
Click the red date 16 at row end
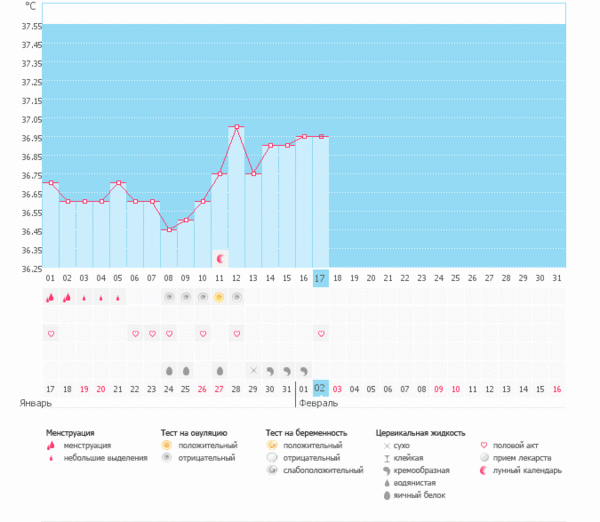[x=557, y=389]
